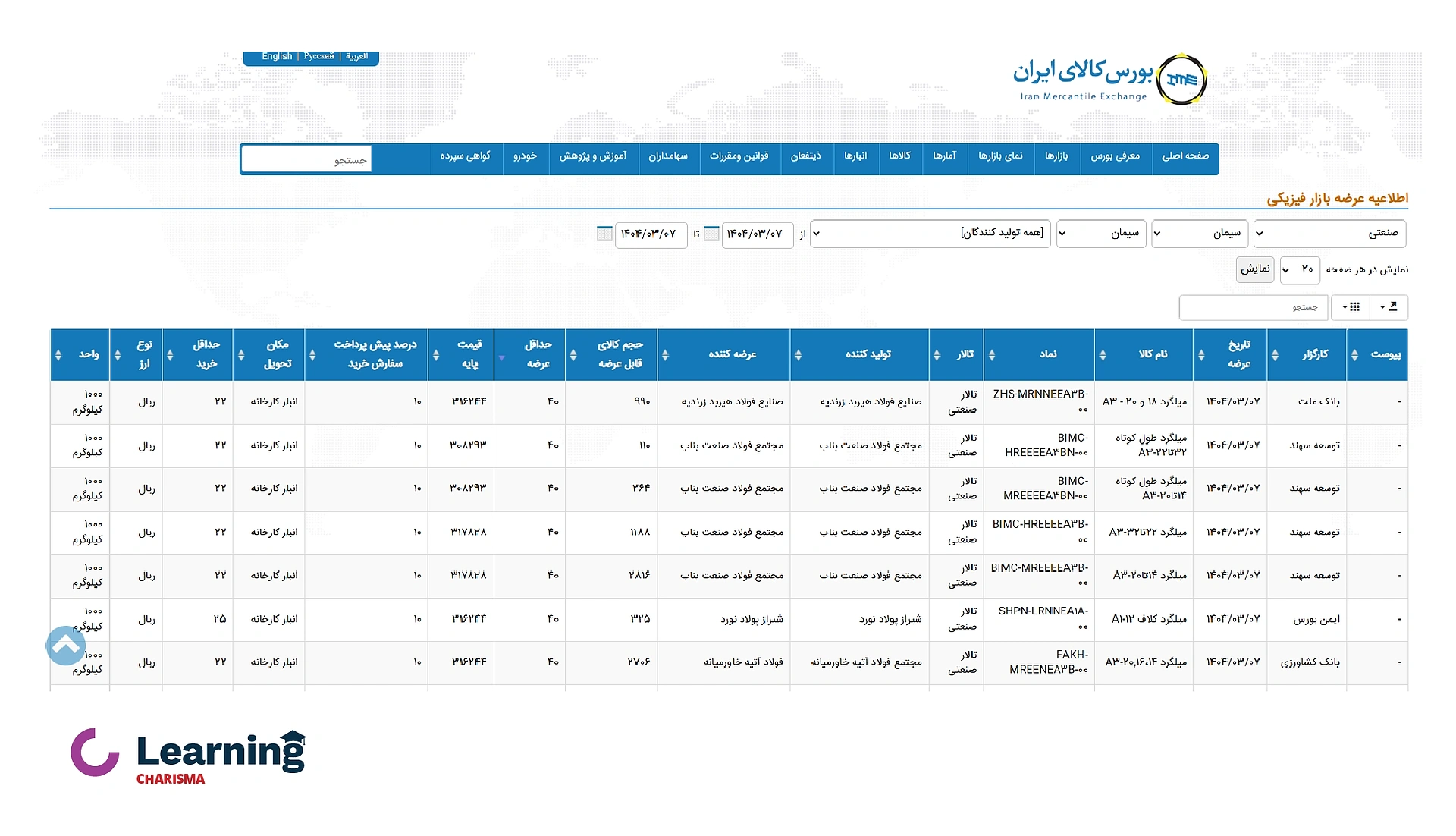Open the صفحه اصلی menu item
This screenshot has height=836, width=1456.
[x=1185, y=156]
